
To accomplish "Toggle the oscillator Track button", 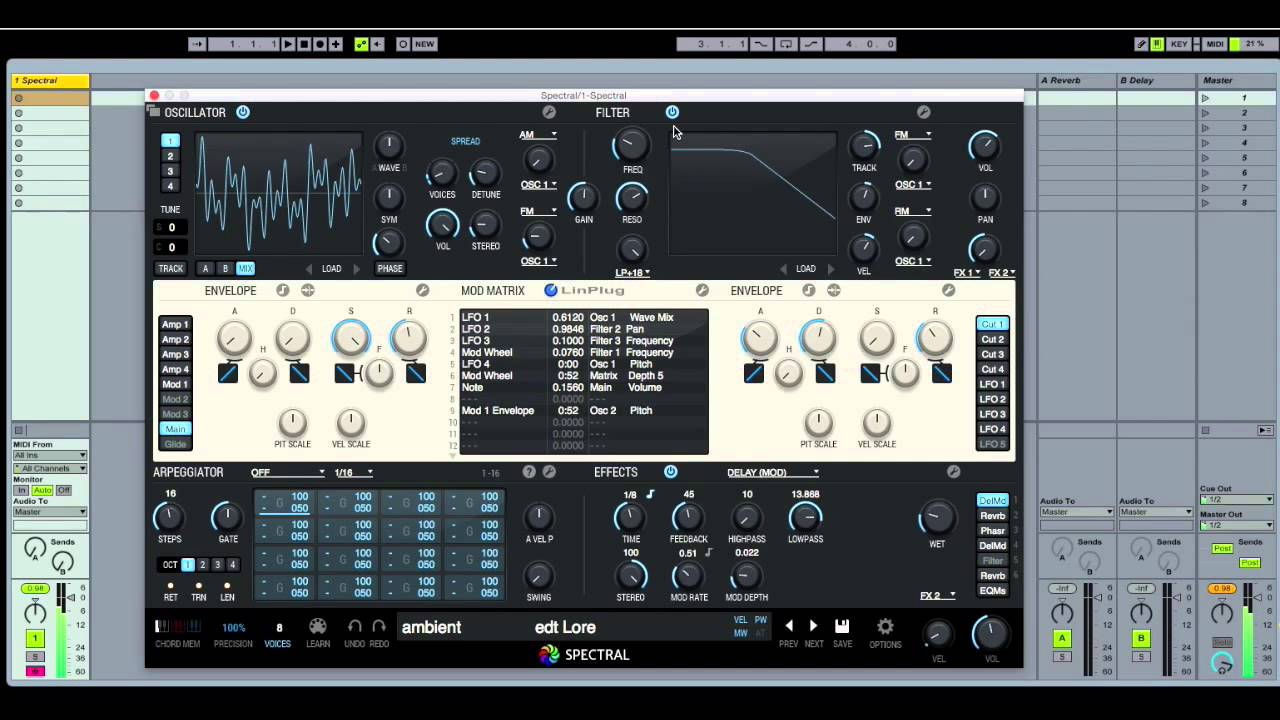I will click(171, 269).
